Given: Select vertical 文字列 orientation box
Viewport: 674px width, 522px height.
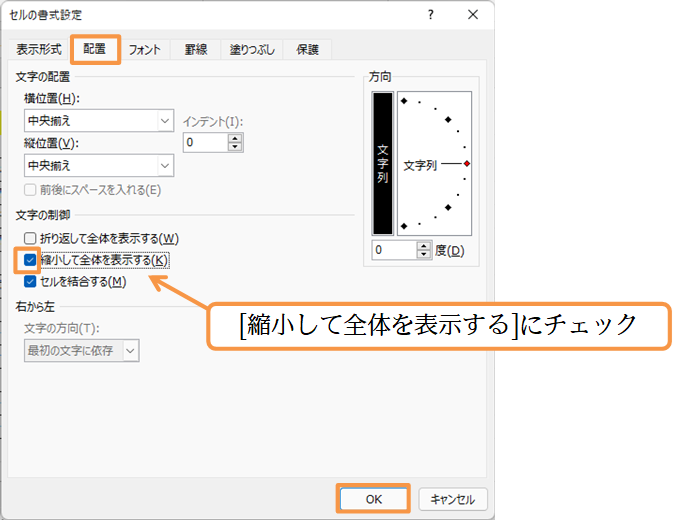Looking at the screenshot, I should click(x=383, y=163).
